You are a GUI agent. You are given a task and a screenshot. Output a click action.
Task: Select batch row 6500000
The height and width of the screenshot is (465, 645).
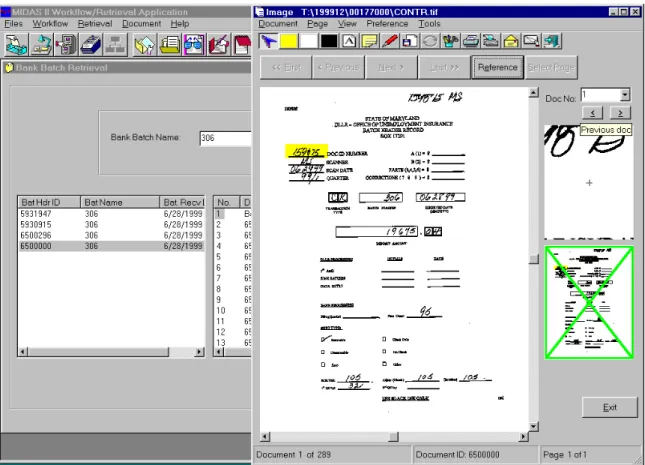click(x=111, y=246)
